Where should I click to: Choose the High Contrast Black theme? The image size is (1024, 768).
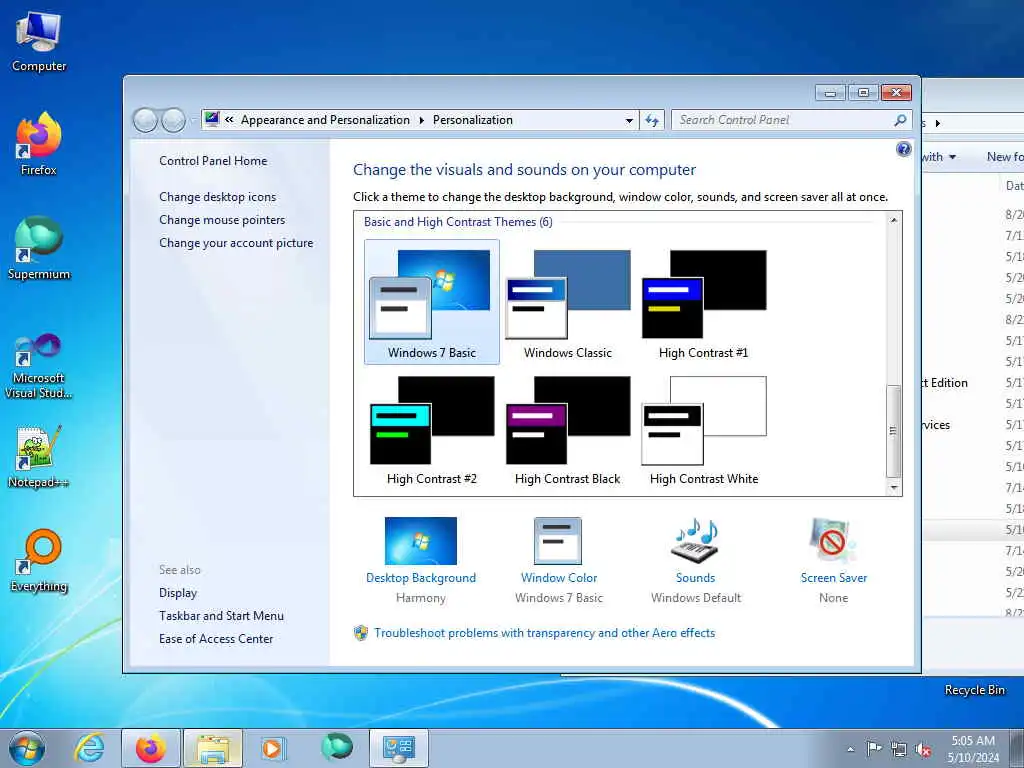568,430
